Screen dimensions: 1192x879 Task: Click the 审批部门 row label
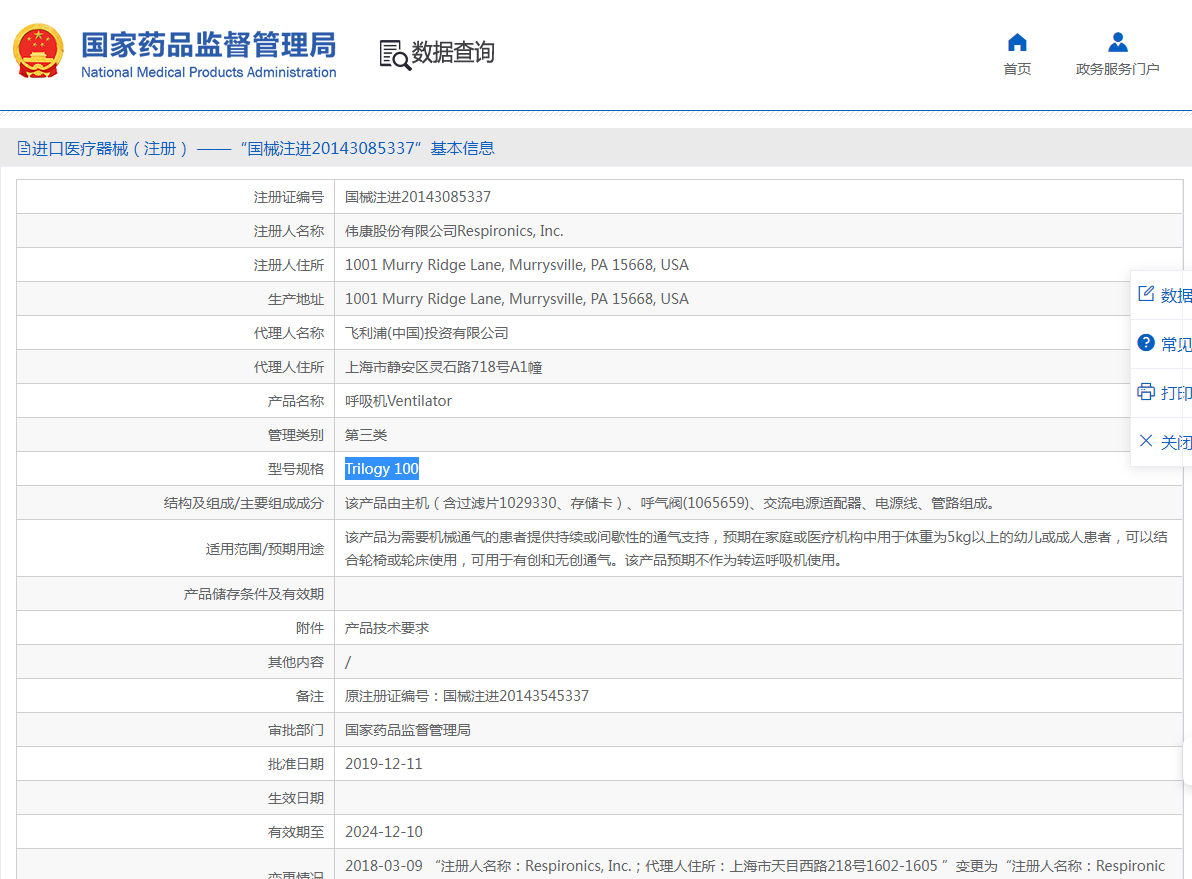[296, 730]
